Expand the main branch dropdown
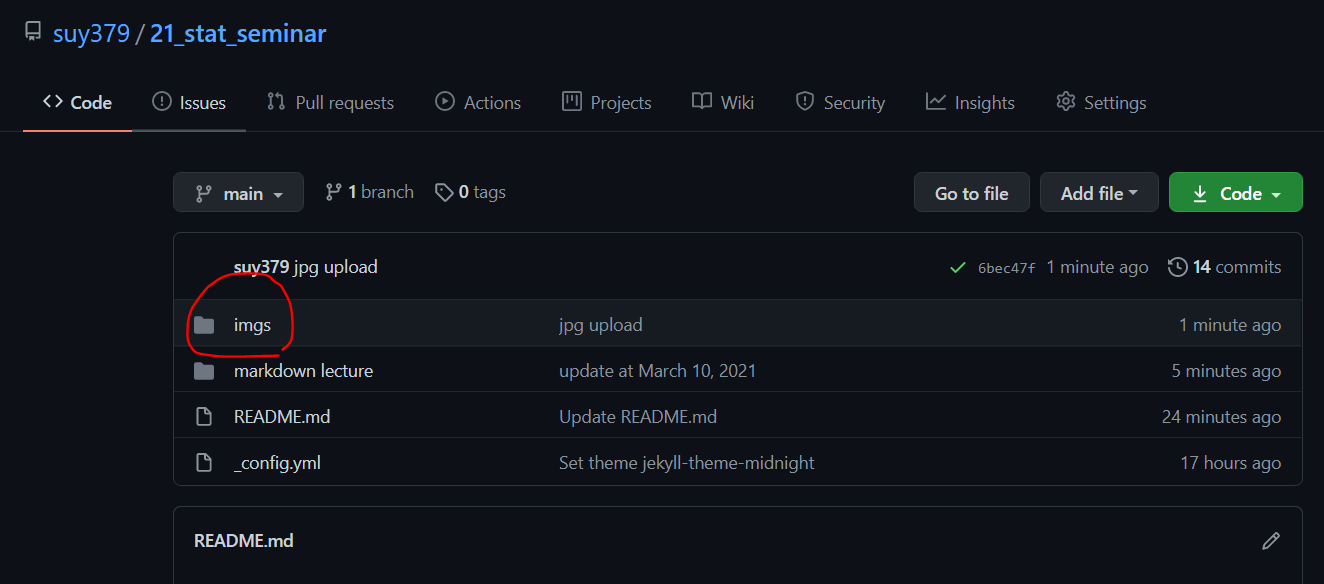 [238, 193]
